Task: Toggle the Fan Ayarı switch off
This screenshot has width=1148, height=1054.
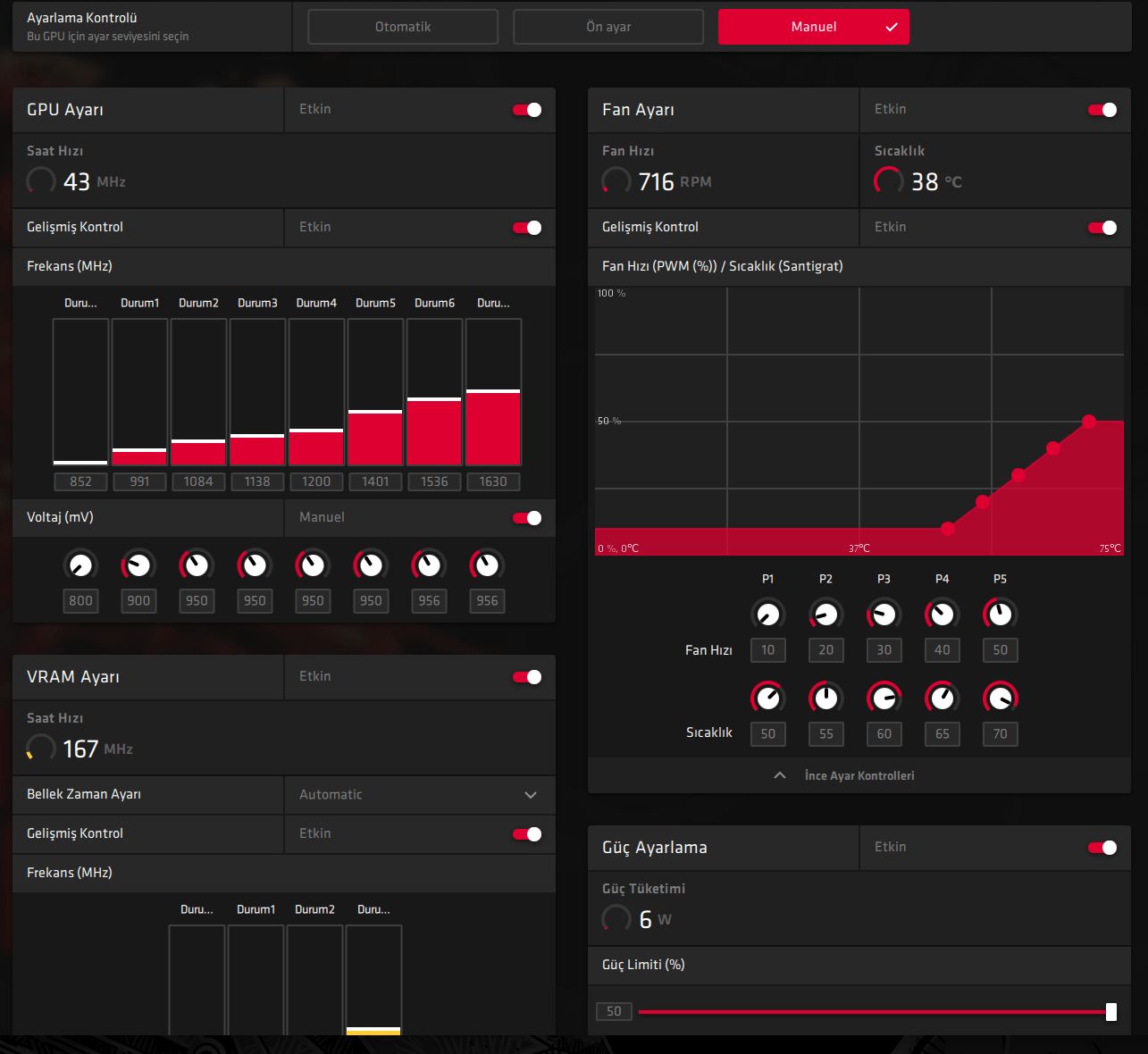Action: [x=1102, y=110]
